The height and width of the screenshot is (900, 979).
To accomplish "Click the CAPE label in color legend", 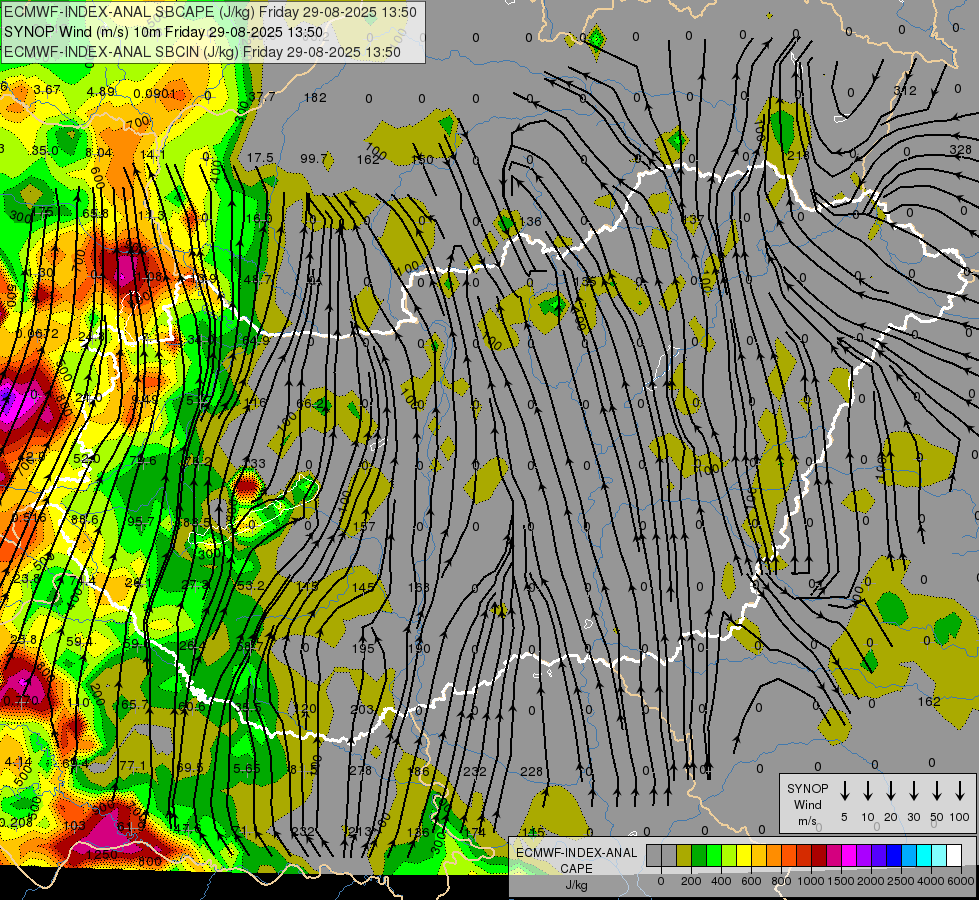I will click(x=576, y=869).
